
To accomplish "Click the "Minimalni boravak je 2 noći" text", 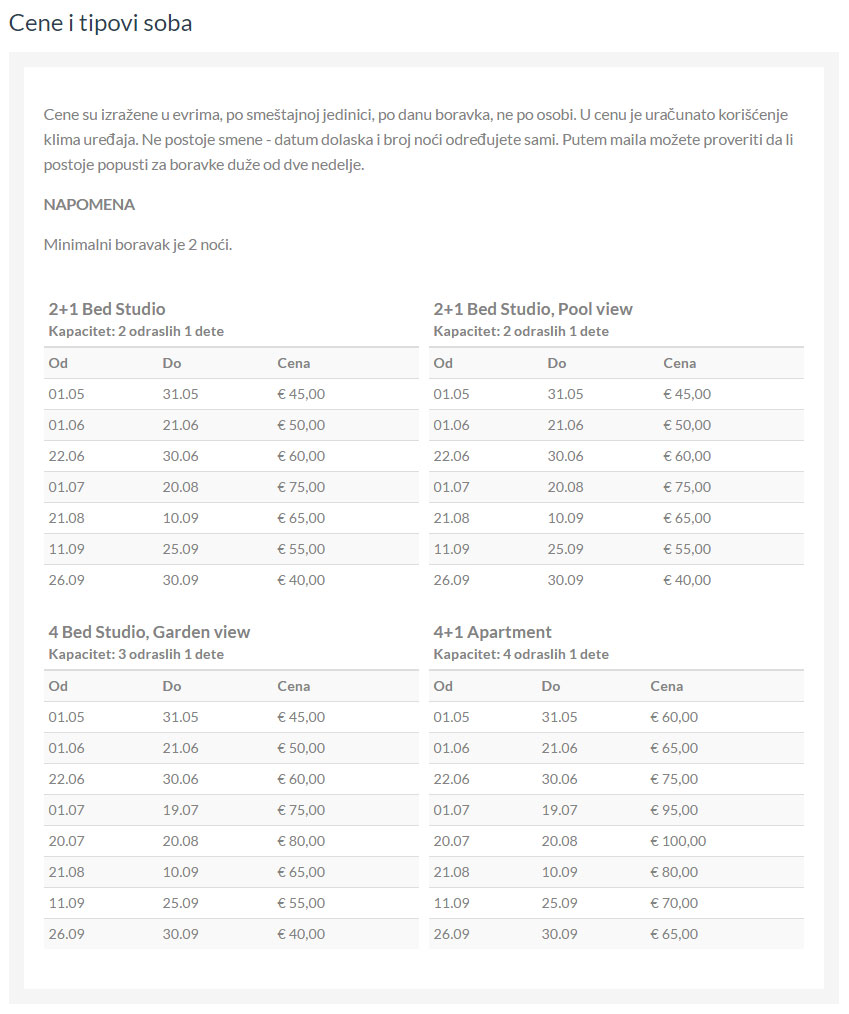I will [138, 245].
